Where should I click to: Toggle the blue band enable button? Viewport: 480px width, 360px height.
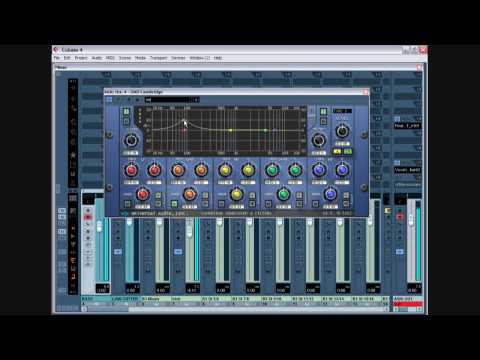(x=315, y=204)
